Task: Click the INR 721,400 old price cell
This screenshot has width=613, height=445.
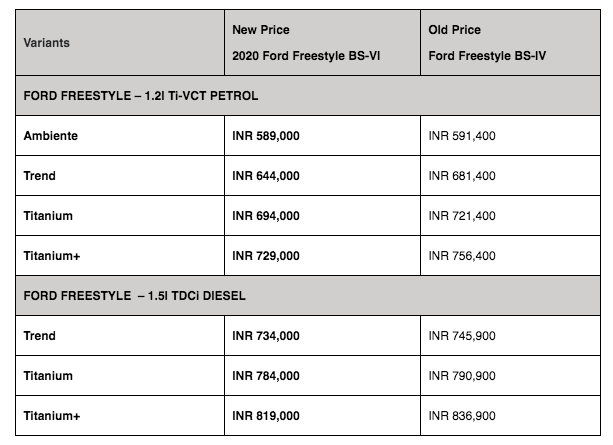Action: tap(461, 216)
